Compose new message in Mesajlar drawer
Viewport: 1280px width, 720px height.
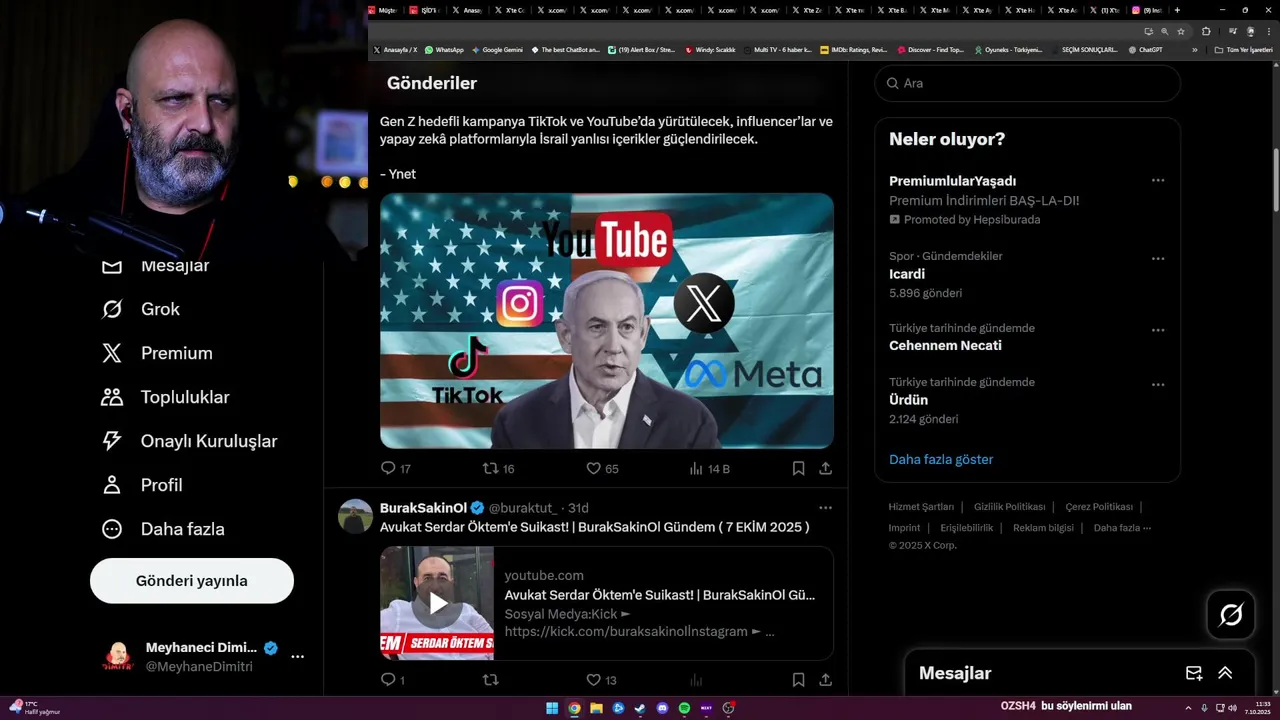(1193, 673)
